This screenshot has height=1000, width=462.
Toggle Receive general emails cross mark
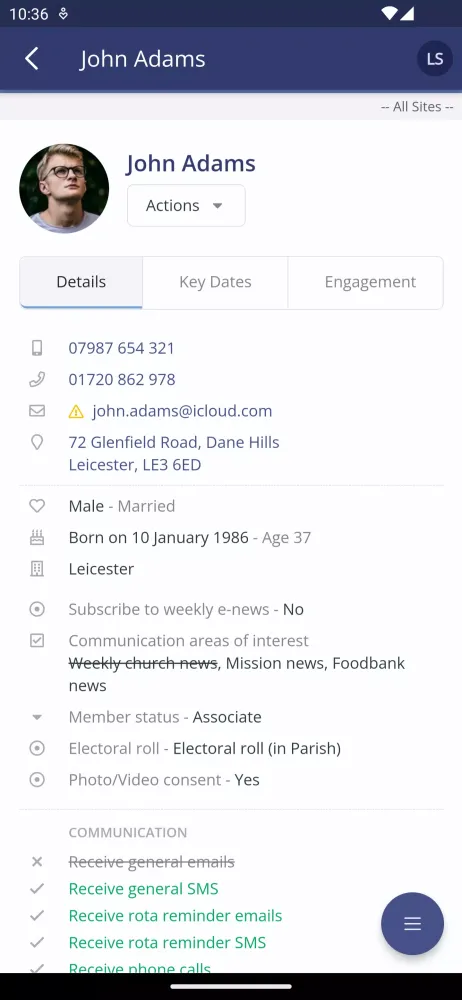(37, 862)
